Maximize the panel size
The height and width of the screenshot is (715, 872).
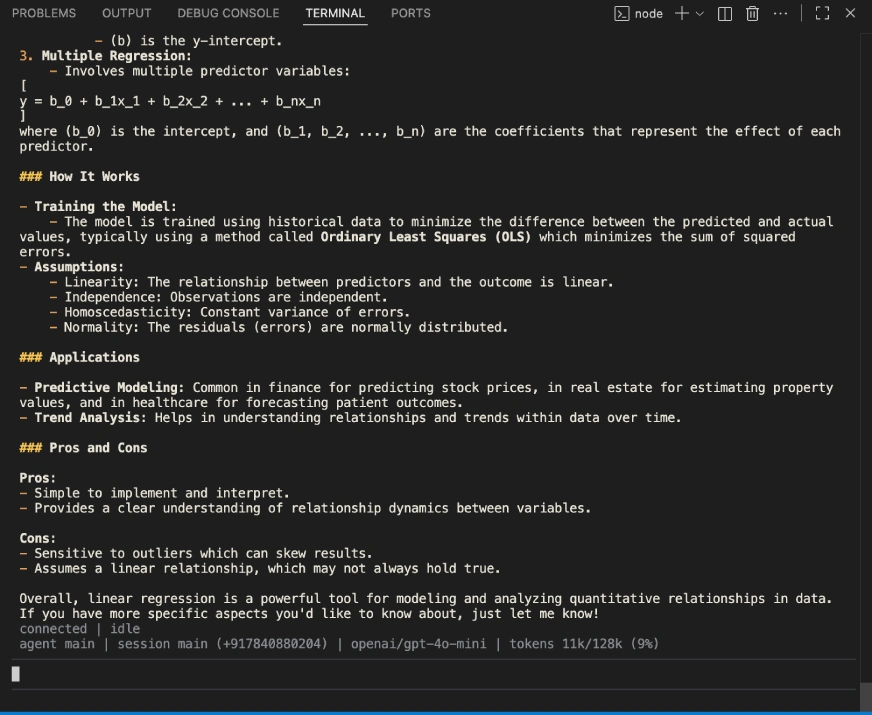tap(823, 14)
